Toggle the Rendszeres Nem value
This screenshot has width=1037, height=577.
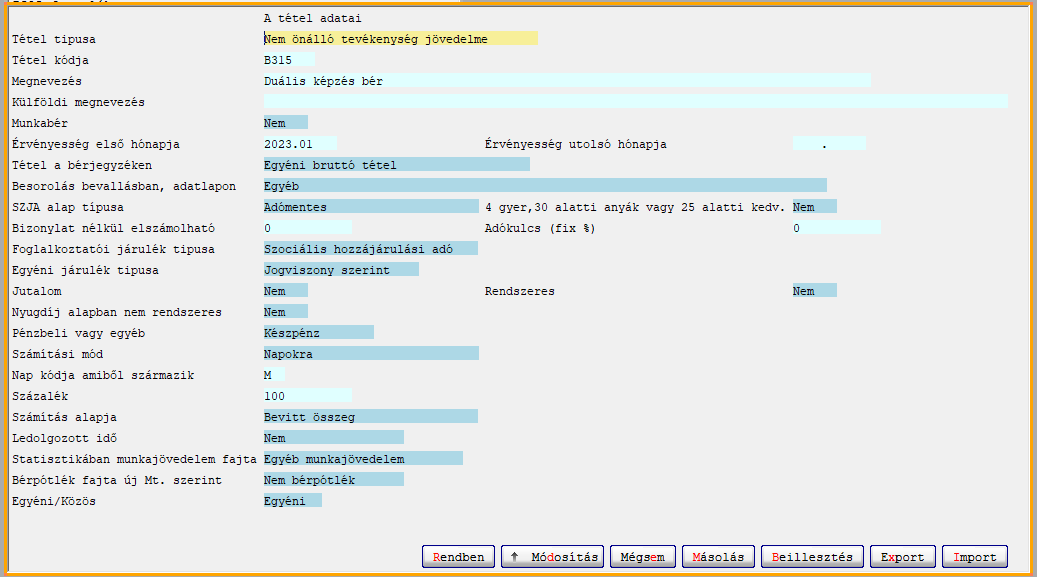pyautogui.click(x=814, y=291)
